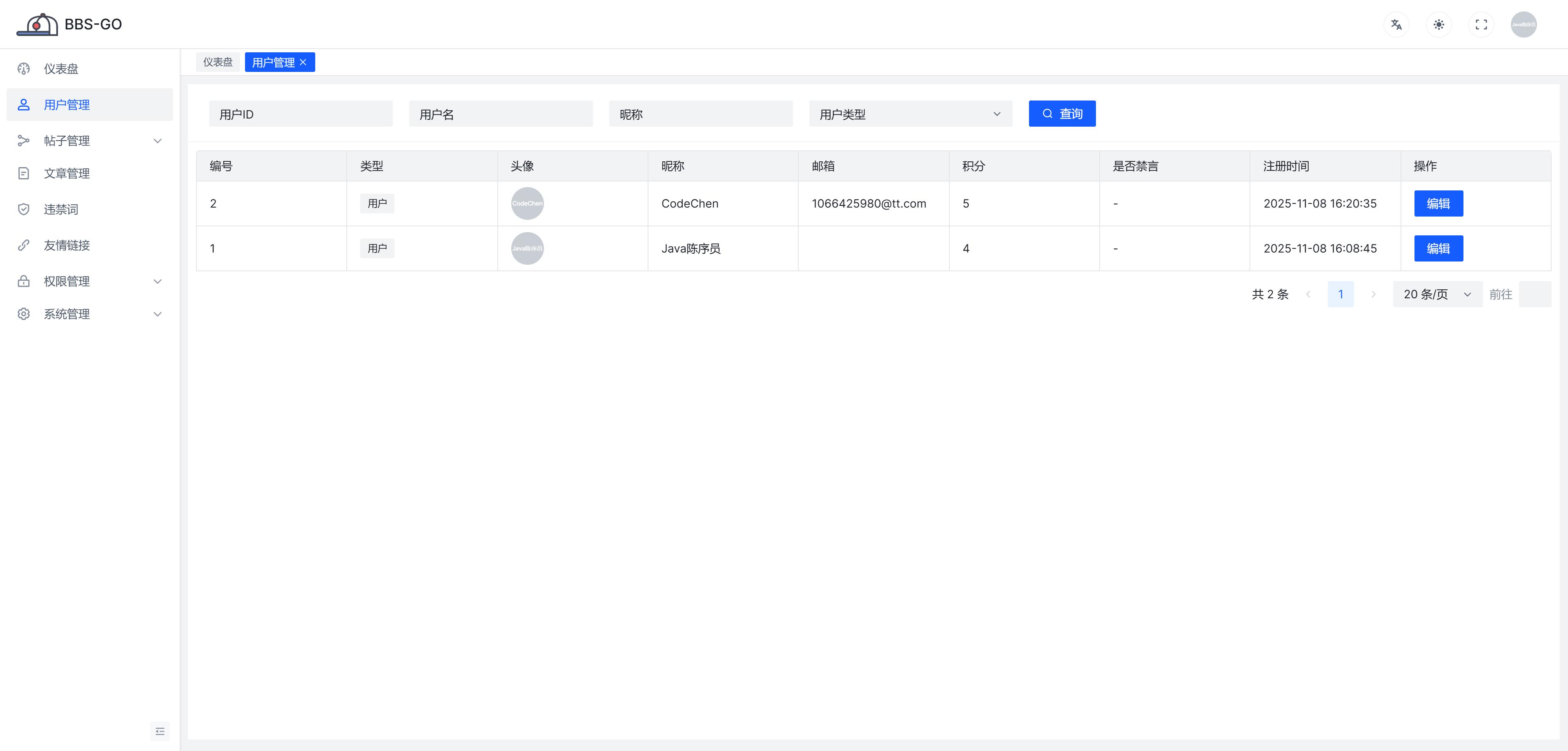Open 仪表盘 from the sidebar

click(x=61, y=69)
